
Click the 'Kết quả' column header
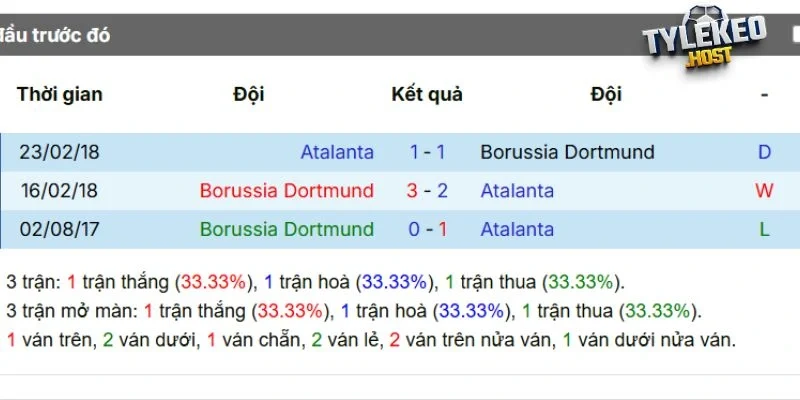click(x=427, y=95)
